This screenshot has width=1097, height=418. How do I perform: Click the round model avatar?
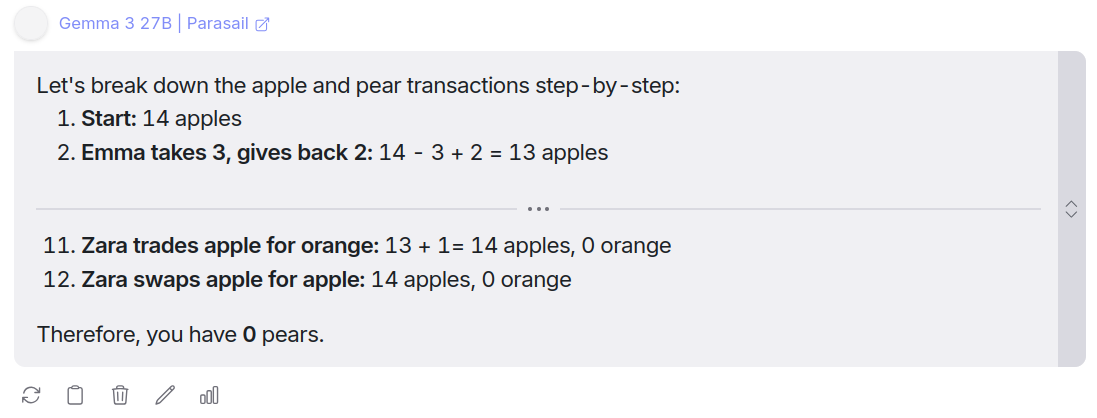click(31, 24)
